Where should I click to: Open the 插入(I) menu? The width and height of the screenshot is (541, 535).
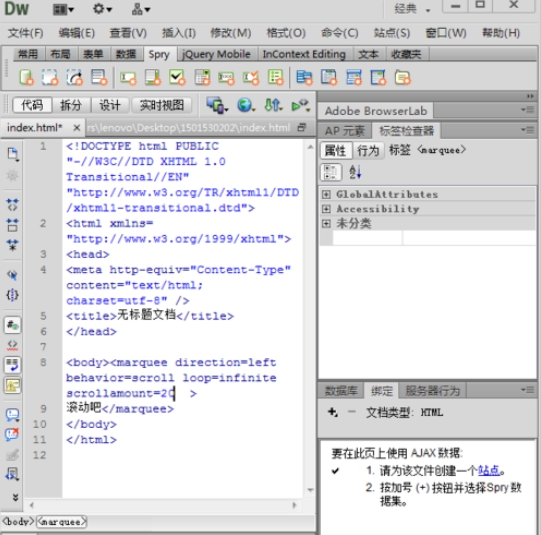179,33
